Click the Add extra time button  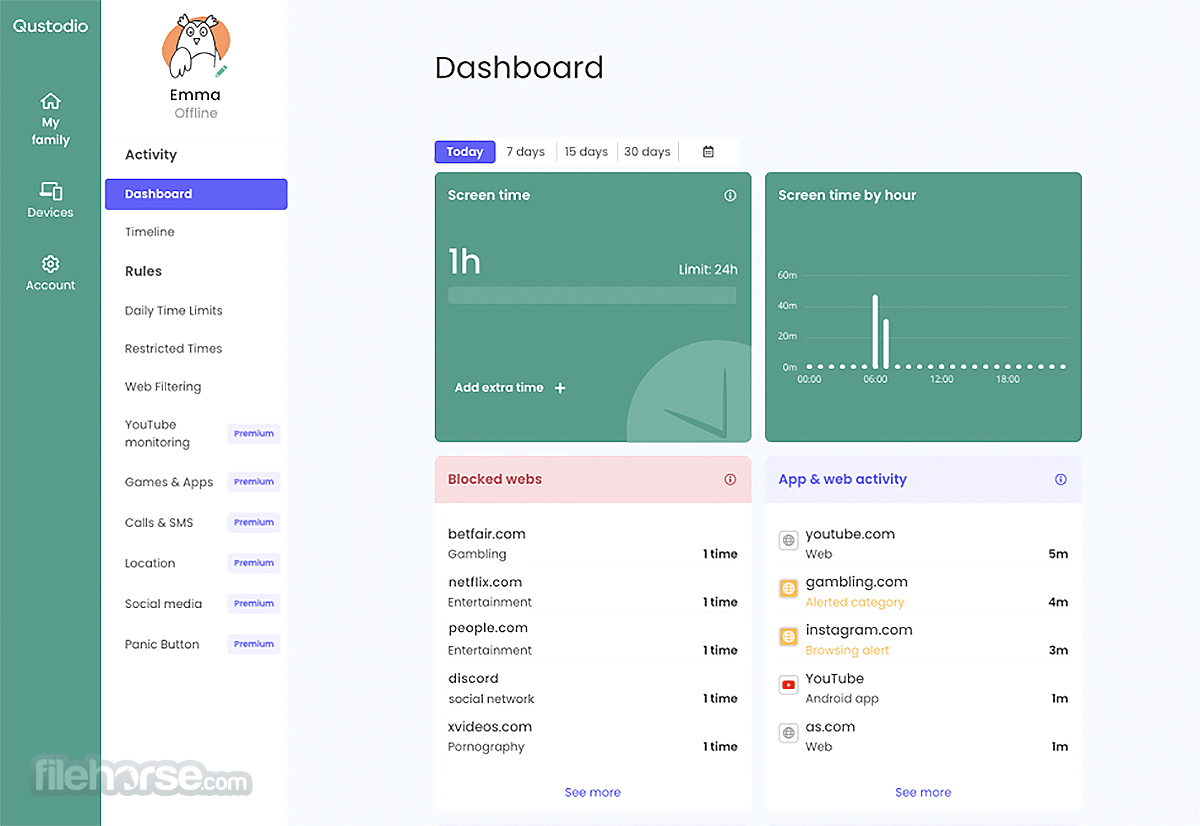coord(510,388)
